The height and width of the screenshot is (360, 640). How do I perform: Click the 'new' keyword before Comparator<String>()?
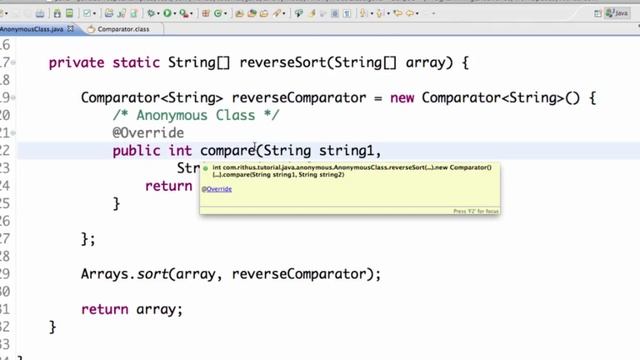(402, 98)
